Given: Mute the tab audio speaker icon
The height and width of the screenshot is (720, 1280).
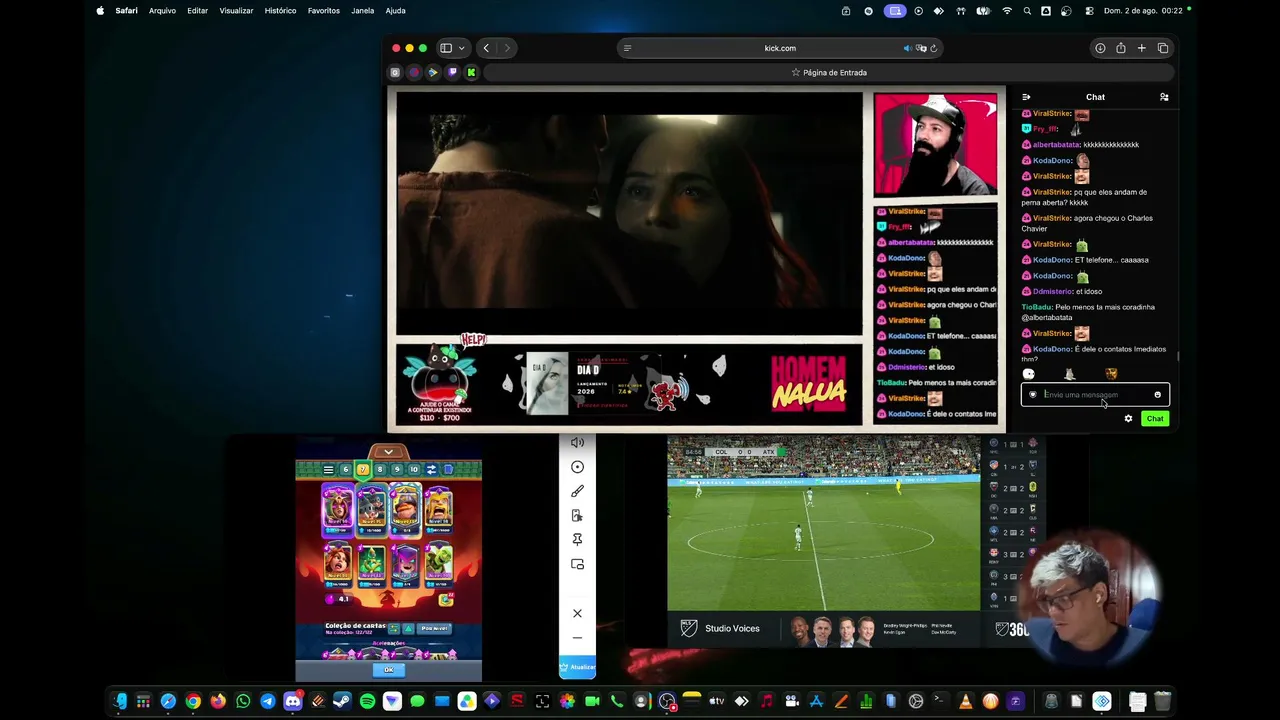Looking at the screenshot, I should [907, 48].
